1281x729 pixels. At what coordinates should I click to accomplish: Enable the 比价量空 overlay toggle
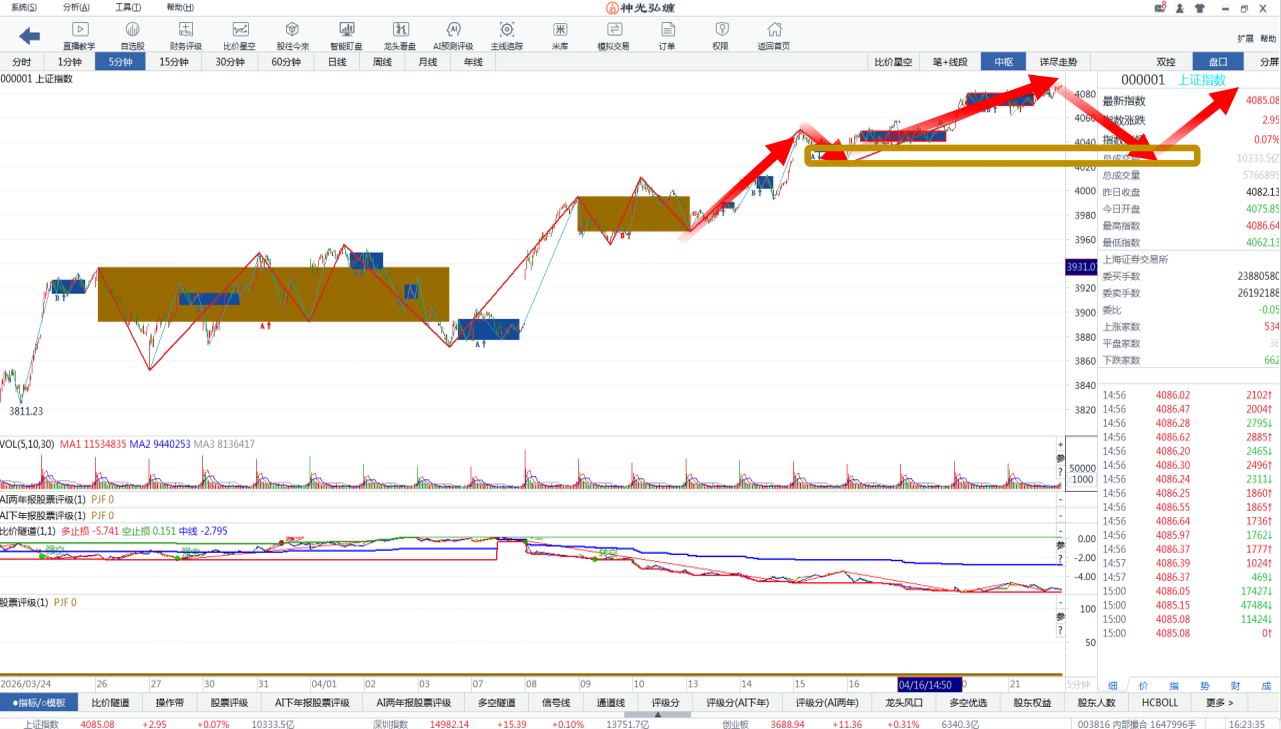click(893, 62)
